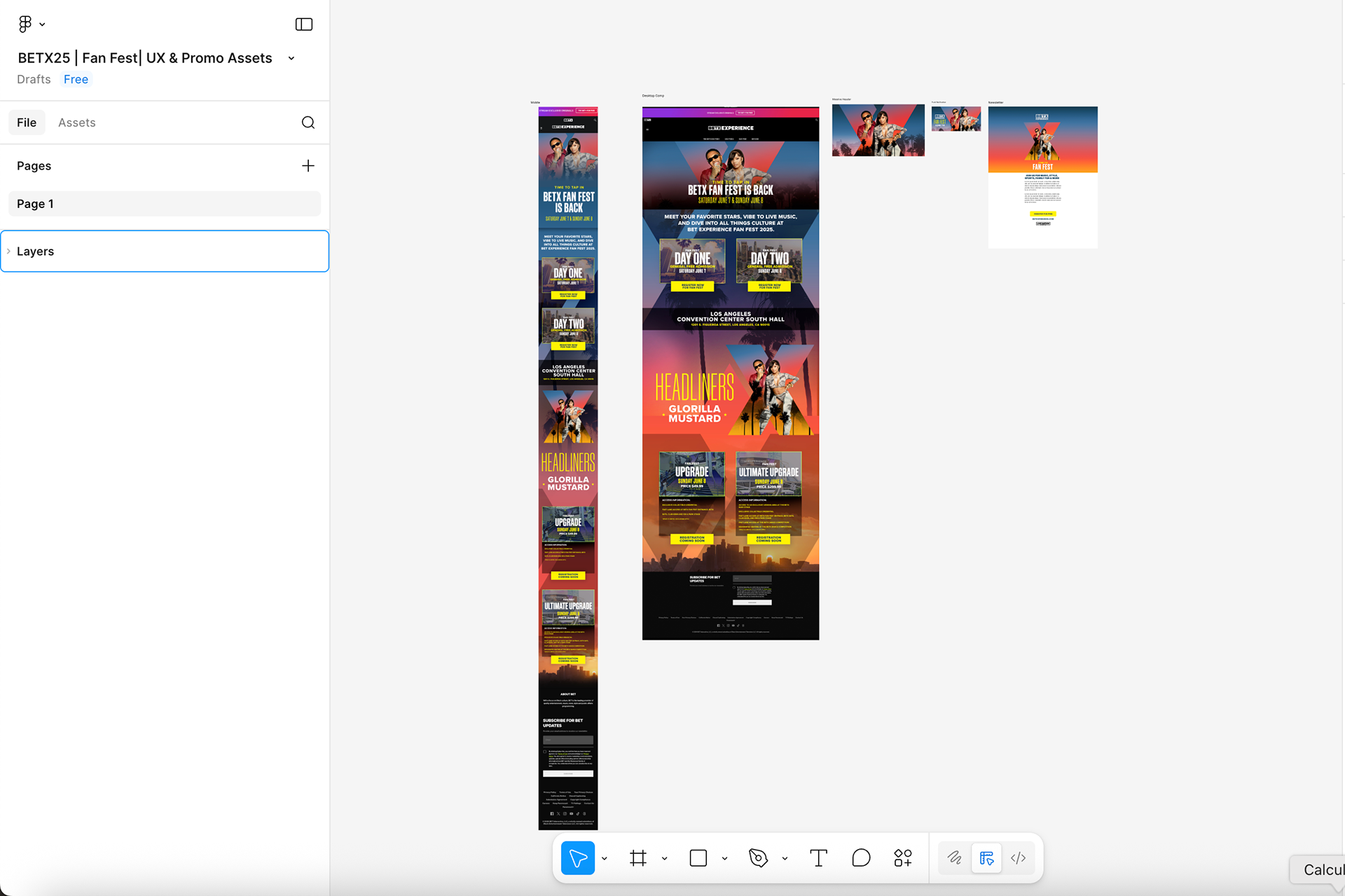Select the File tab
Image resolution: width=1345 pixels, height=896 pixels.
(x=27, y=123)
